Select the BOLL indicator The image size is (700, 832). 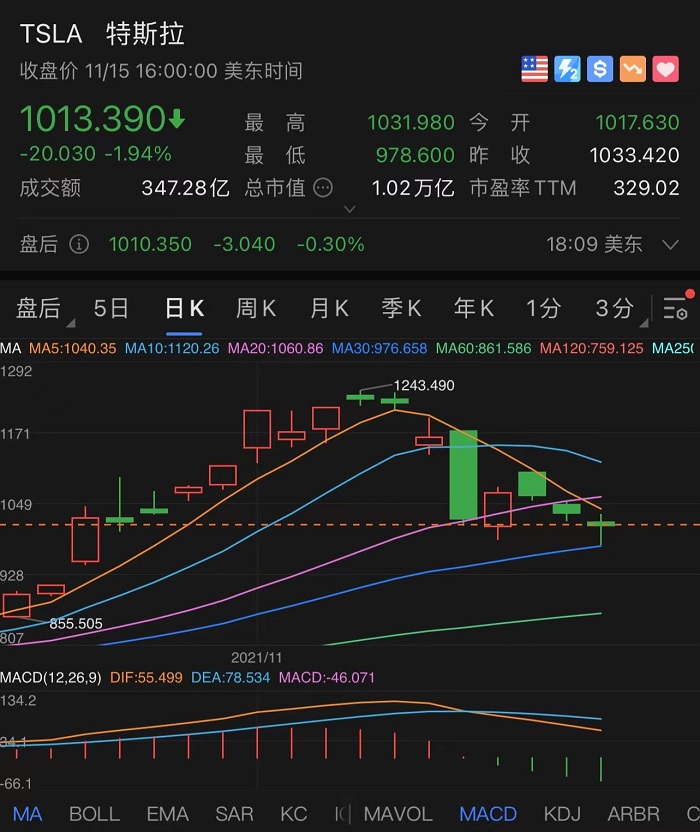coord(94,814)
